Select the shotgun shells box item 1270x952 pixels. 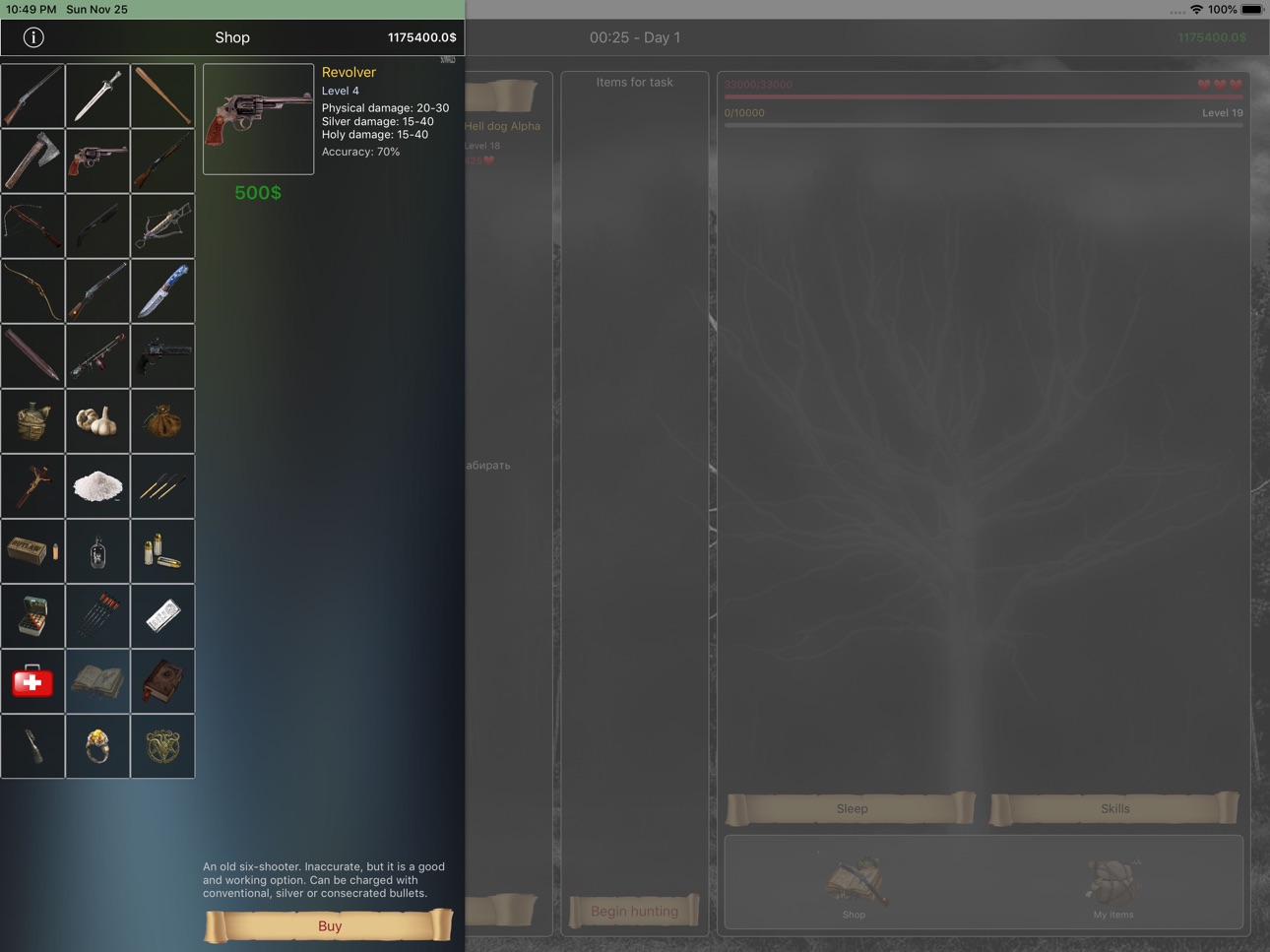point(32,615)
